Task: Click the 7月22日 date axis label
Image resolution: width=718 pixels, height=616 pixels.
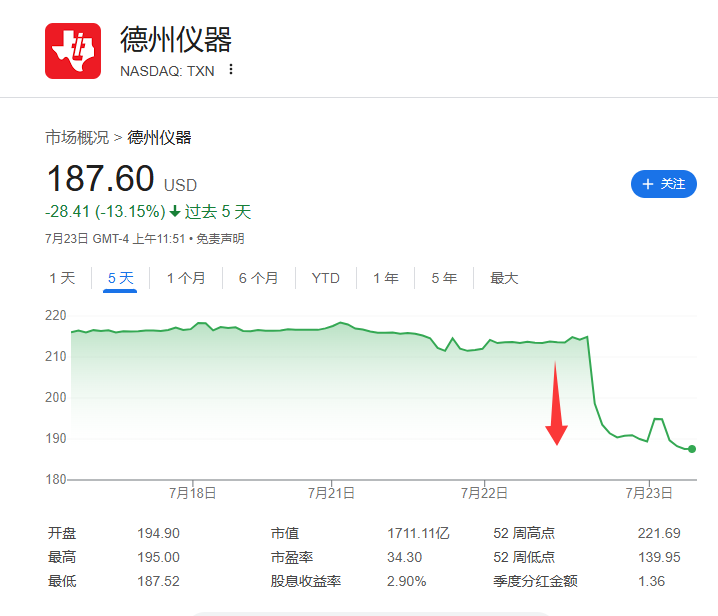Action: pos(484,493)
